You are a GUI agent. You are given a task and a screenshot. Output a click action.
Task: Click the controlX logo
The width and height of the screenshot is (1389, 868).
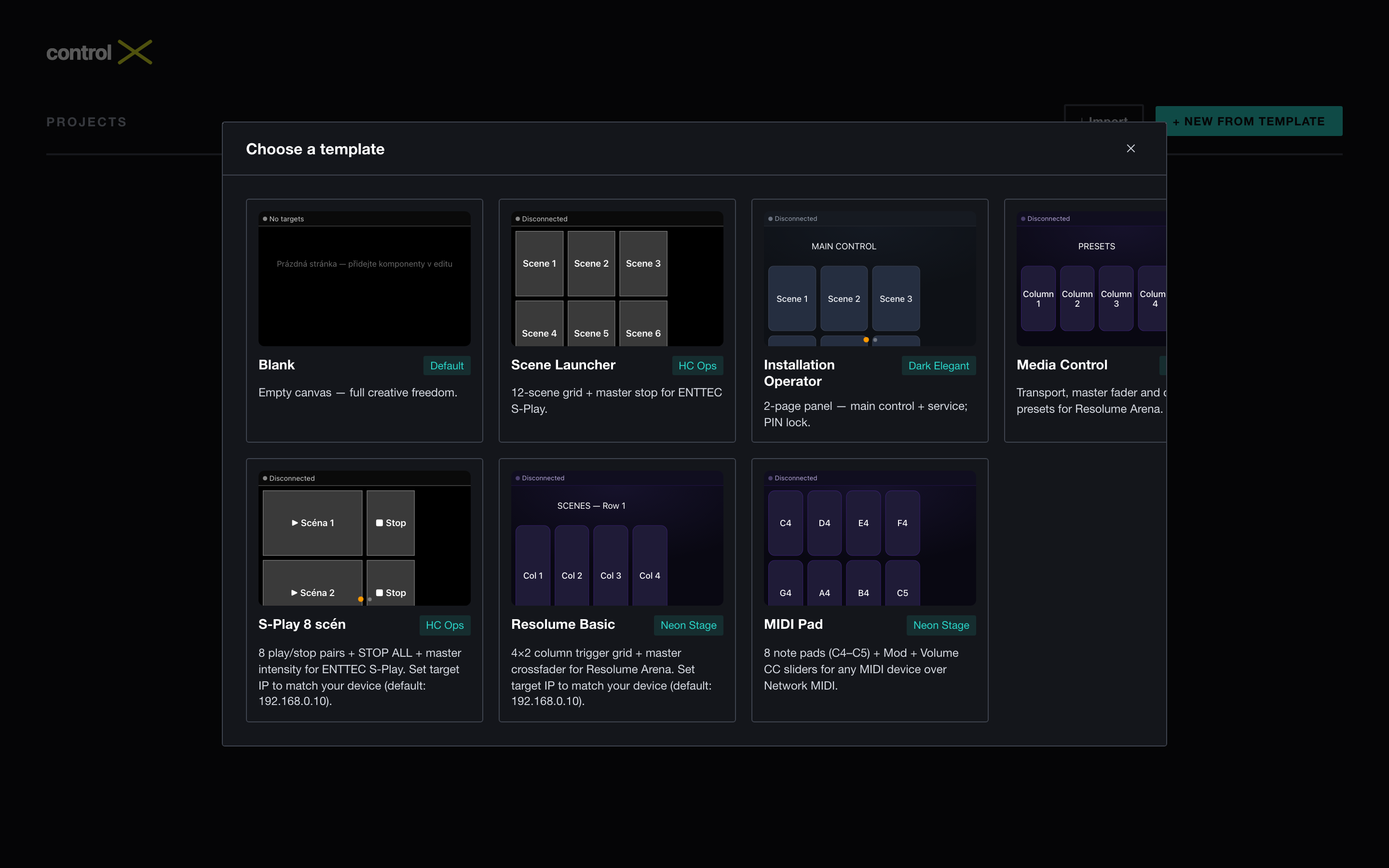point(99,52)
